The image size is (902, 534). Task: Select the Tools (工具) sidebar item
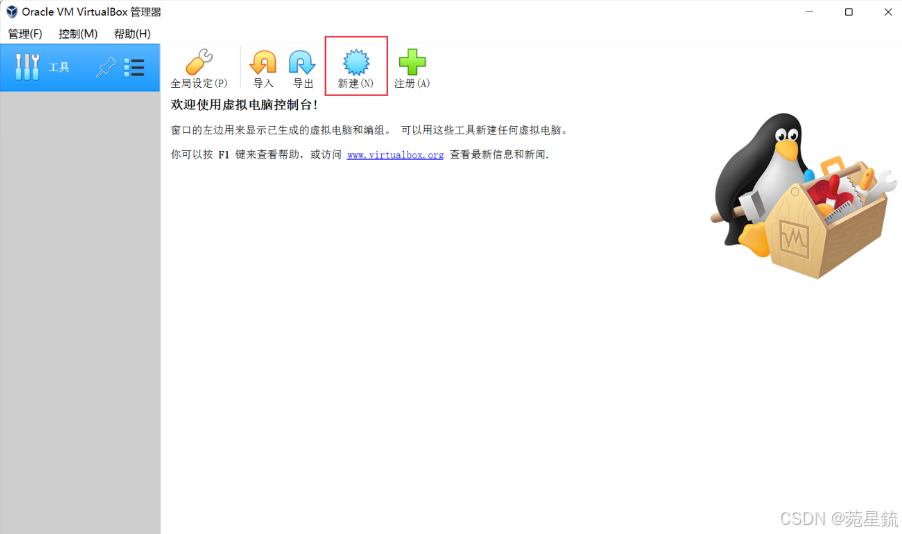click(80, 67)
